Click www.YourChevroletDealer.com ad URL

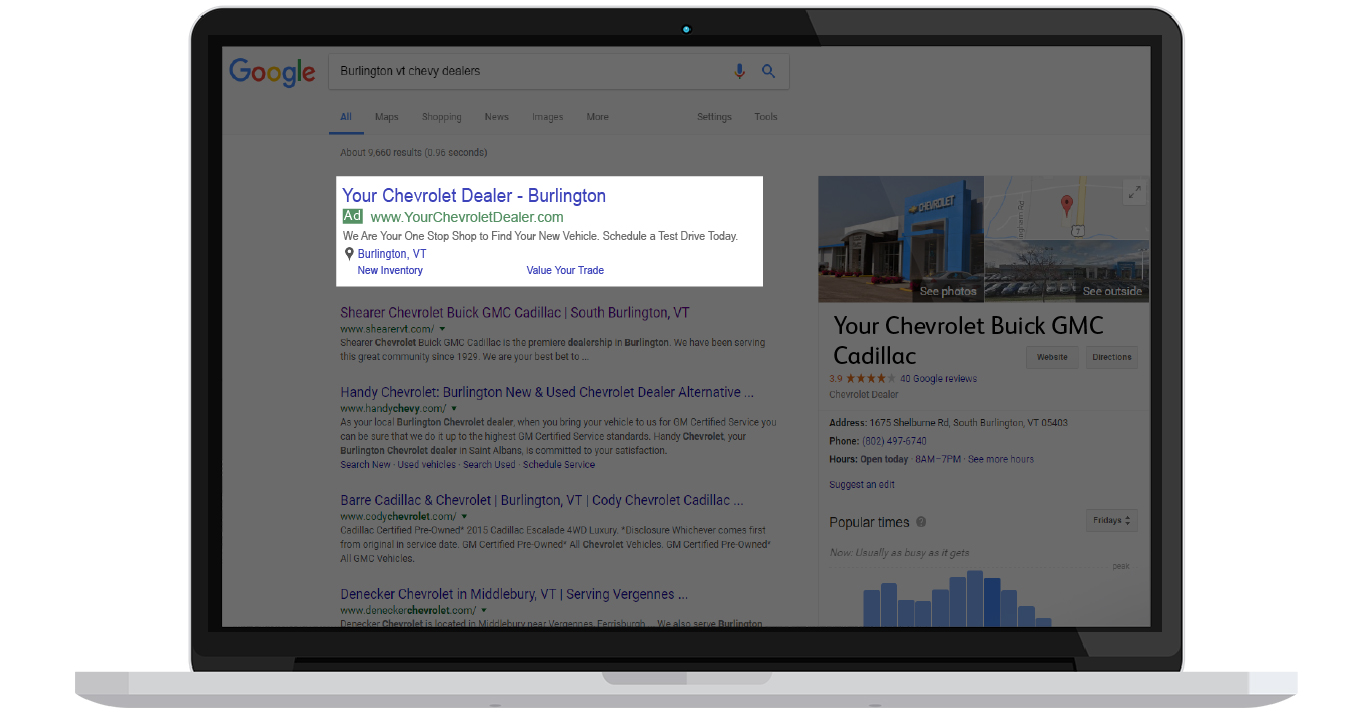[467, 217]
